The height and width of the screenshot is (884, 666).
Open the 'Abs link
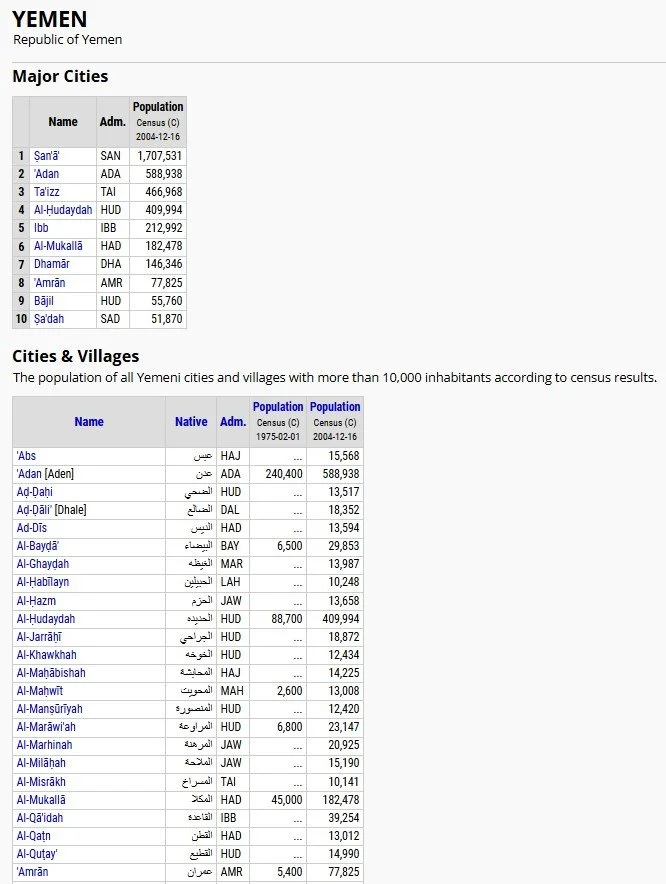[26, 456]
